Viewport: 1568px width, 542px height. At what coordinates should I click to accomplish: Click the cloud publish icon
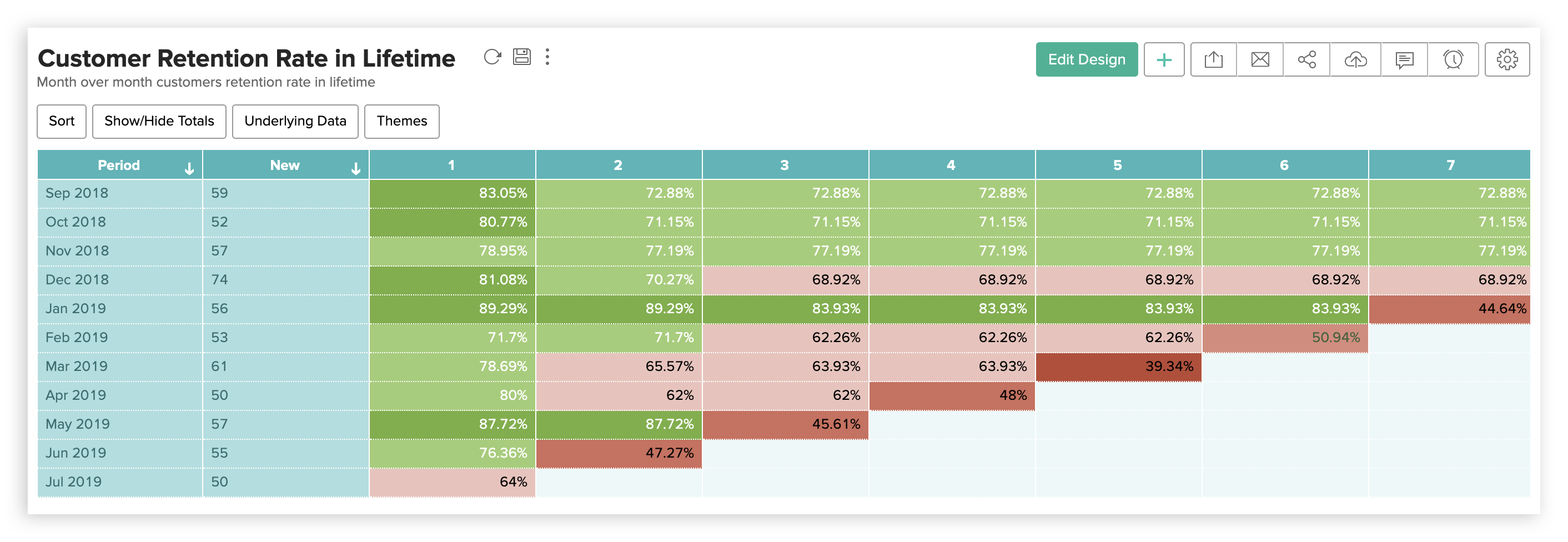[x=1355, y=59]
